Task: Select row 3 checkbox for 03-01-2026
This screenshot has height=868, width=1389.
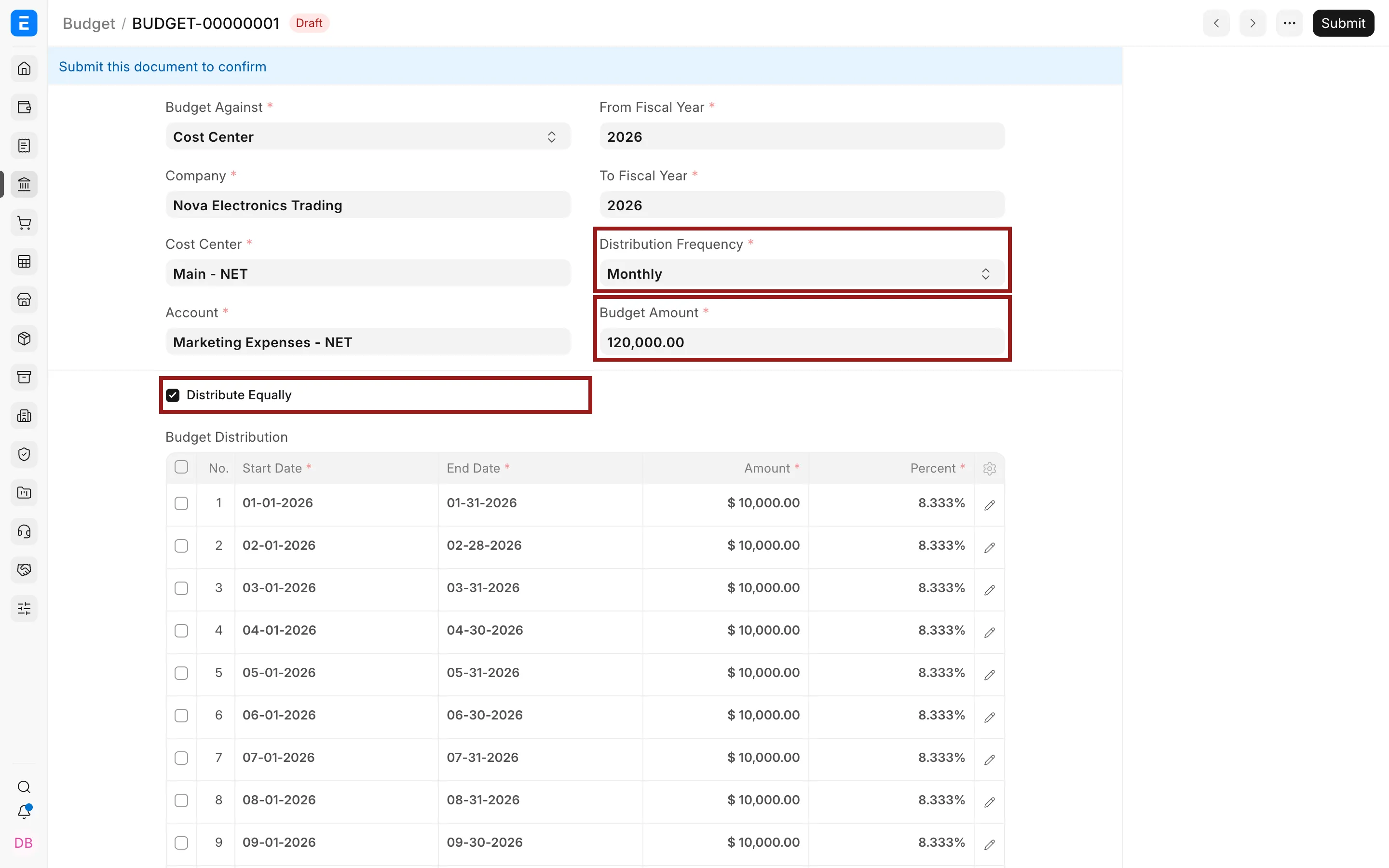Action: coord(181,588)
